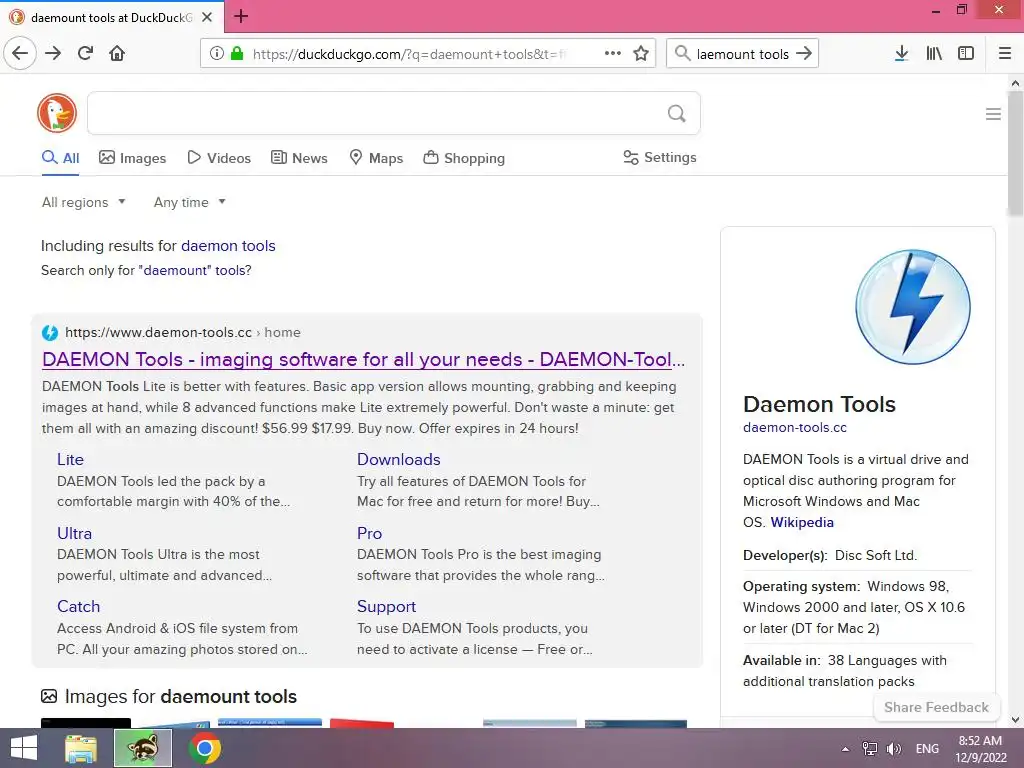Viewport: 1024px width, 768px height.
Task: Open the Ultra sitelink
Action: (x=74, y=534)
